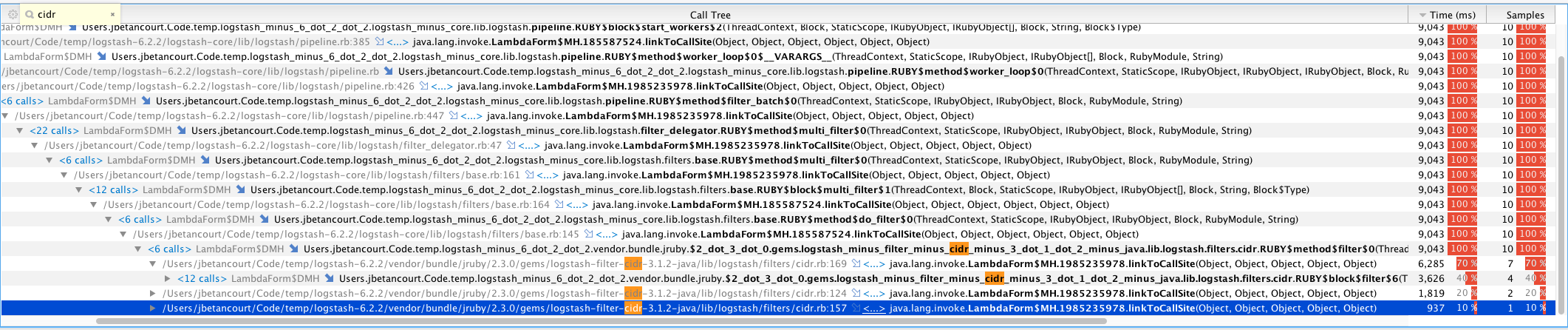Collapse the base.rb:161 tree node
Screen dimensions: 1568x330
pyautogui.click(x=64, y=175)
